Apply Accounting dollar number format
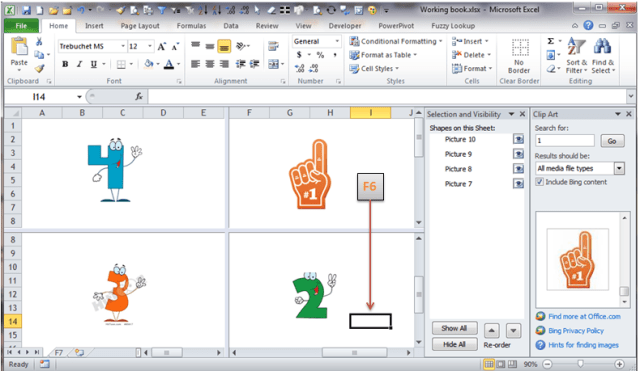 click(x=299, y=55)
